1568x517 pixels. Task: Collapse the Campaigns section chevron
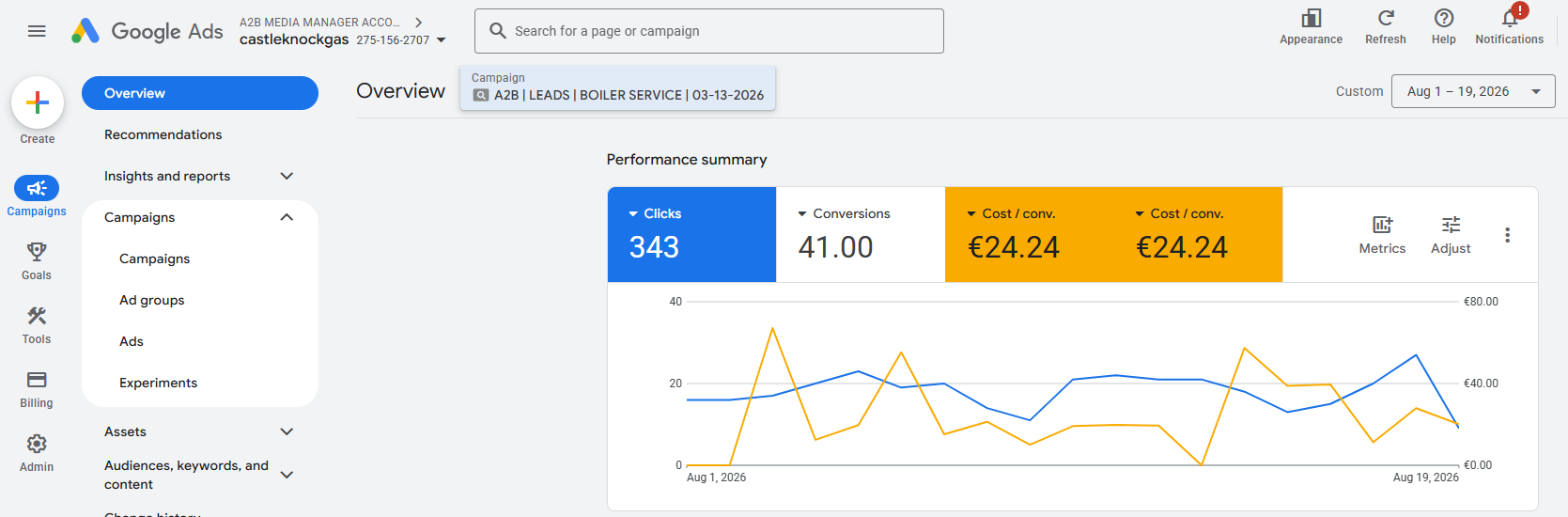pos(287,217)
